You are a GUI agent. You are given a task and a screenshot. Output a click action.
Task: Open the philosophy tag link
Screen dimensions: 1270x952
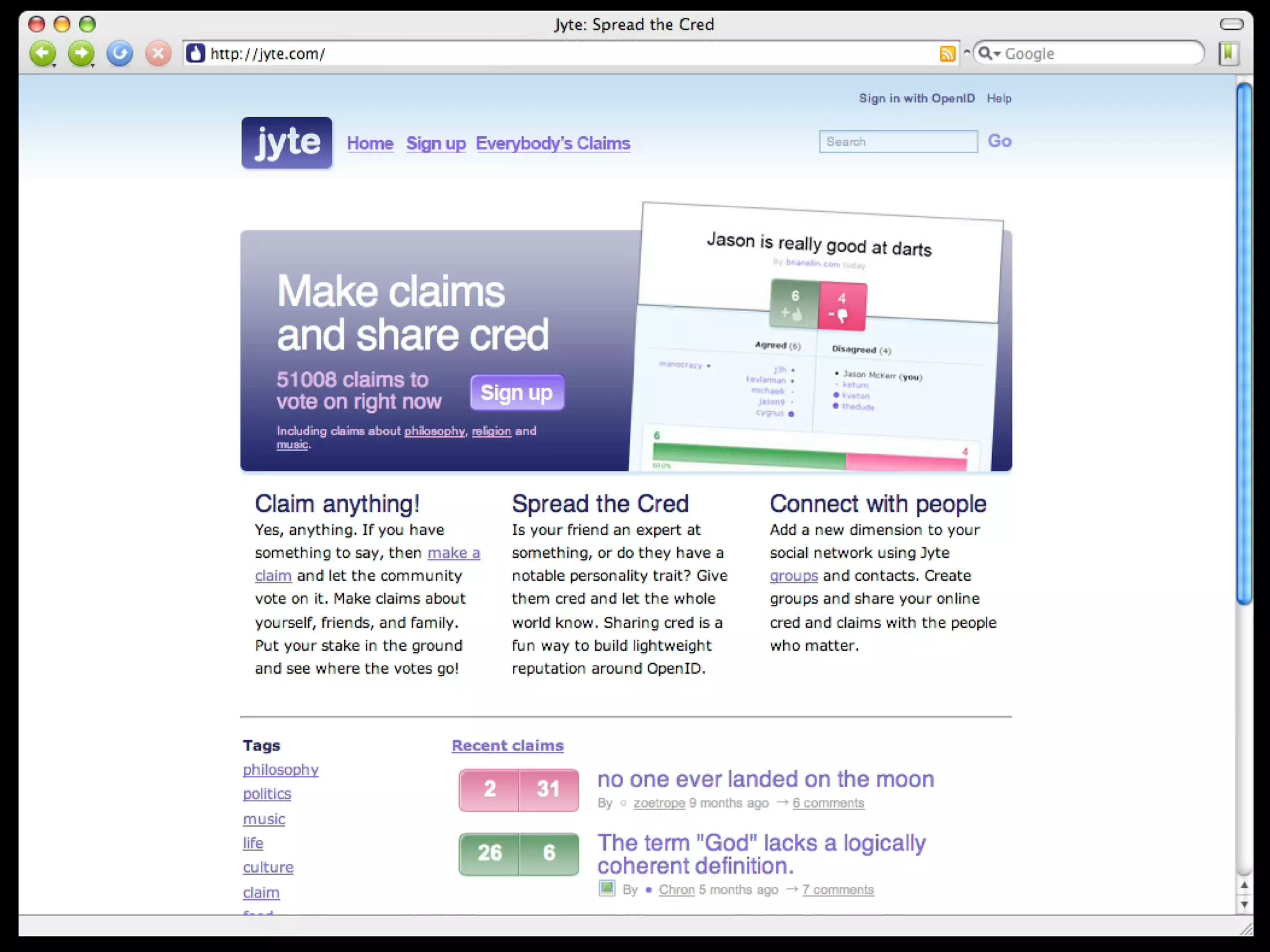tap(280, 770)
